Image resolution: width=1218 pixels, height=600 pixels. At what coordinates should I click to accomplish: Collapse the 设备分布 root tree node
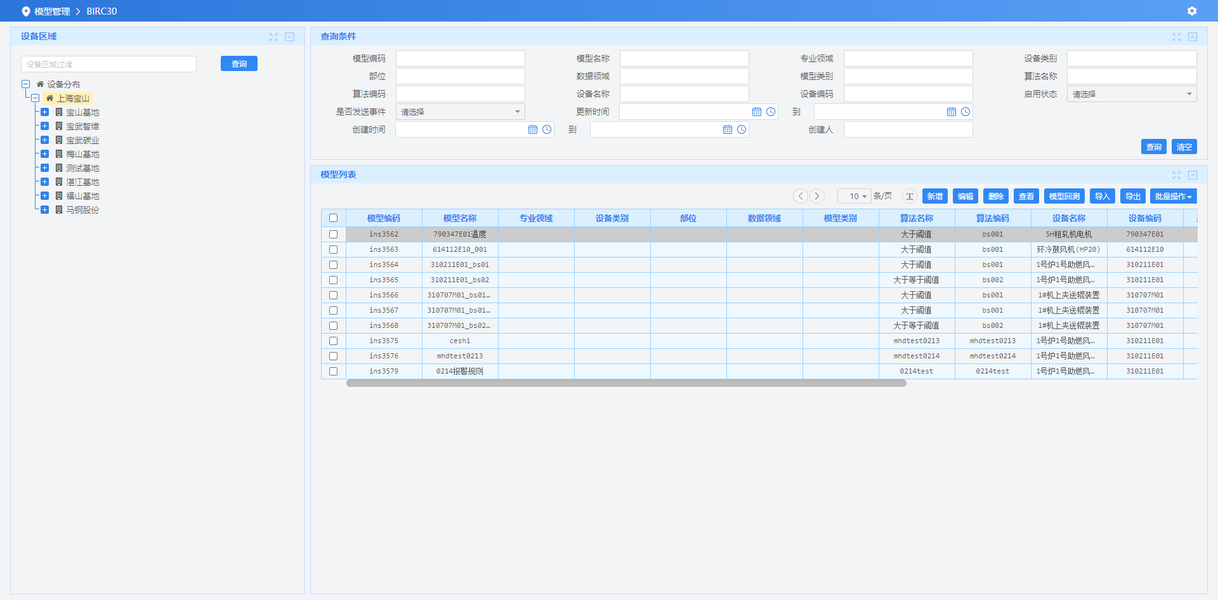coord(25,85)
